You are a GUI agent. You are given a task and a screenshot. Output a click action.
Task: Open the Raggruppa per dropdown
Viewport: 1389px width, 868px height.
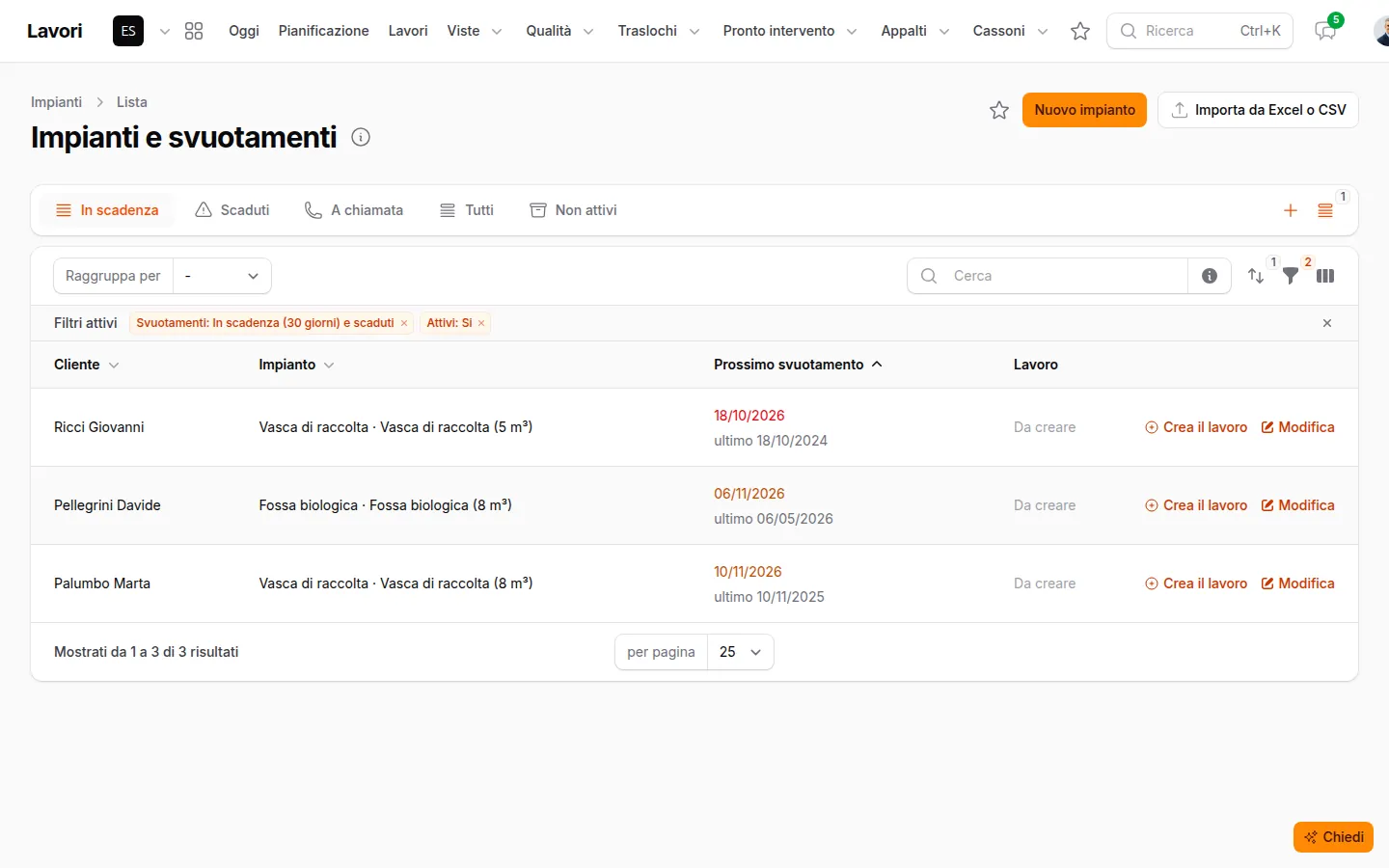point(222,276)
